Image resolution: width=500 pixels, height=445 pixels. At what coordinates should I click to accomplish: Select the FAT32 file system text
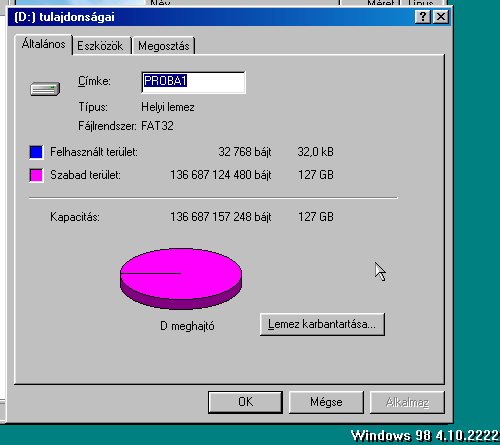click(x=157, y=126)
